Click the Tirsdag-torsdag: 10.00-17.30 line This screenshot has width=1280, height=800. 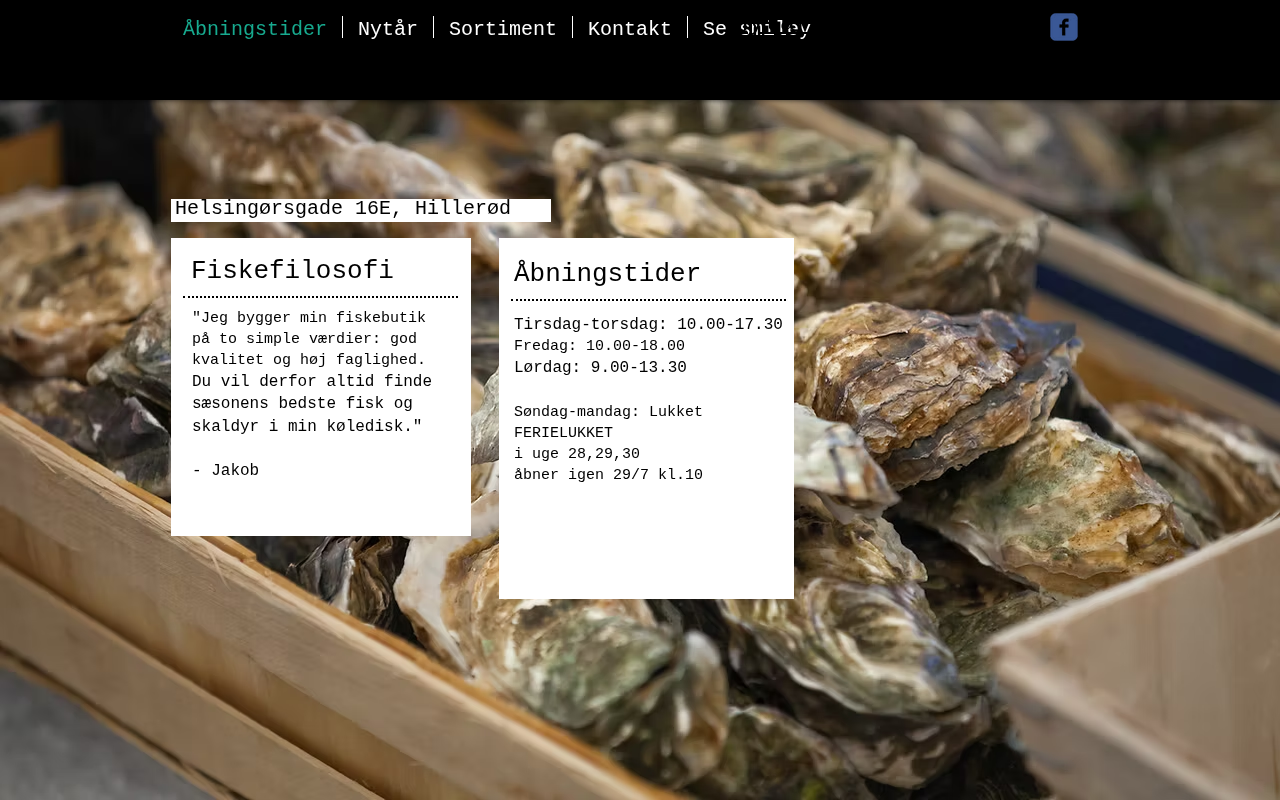[x=648, y=324]
